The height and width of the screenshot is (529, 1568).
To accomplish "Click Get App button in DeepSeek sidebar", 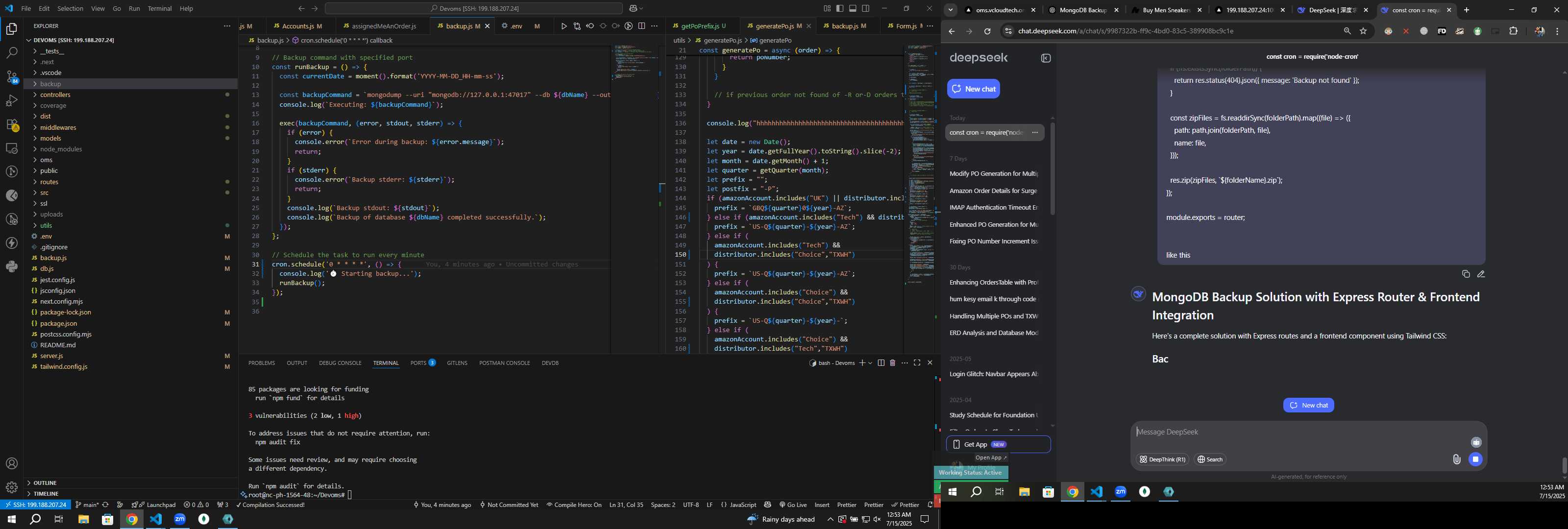I will click(998, 444).
